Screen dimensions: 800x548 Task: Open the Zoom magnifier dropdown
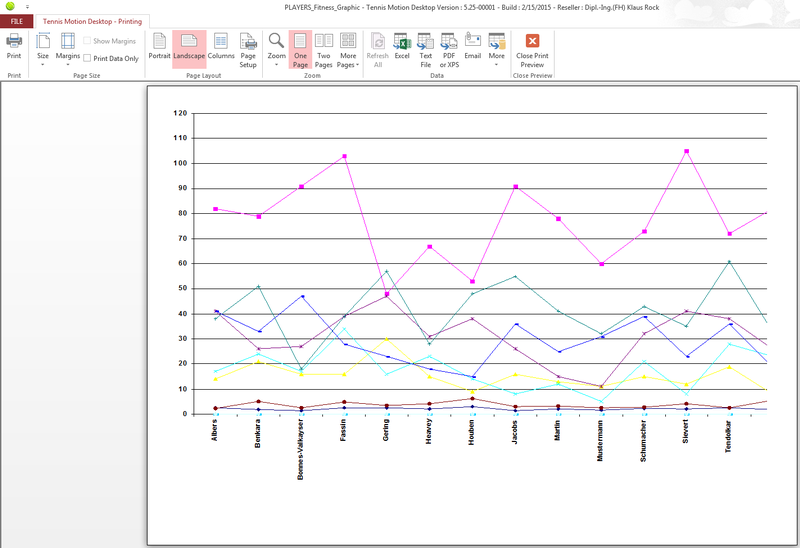click(277, 46)
